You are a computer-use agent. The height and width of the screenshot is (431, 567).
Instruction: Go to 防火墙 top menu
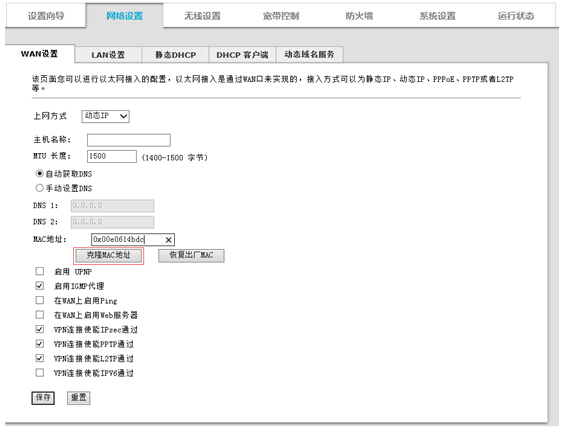coord(359,16)
